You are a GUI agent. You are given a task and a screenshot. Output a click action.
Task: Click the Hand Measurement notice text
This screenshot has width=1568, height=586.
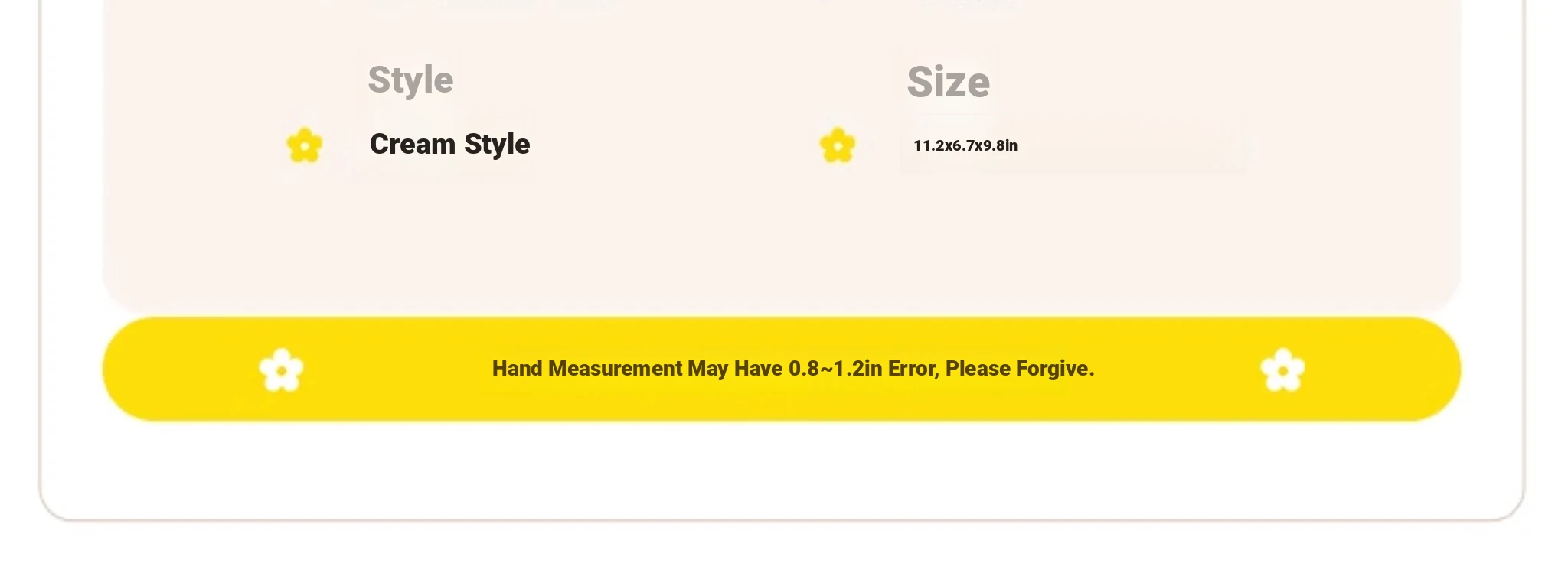(793, 369)
